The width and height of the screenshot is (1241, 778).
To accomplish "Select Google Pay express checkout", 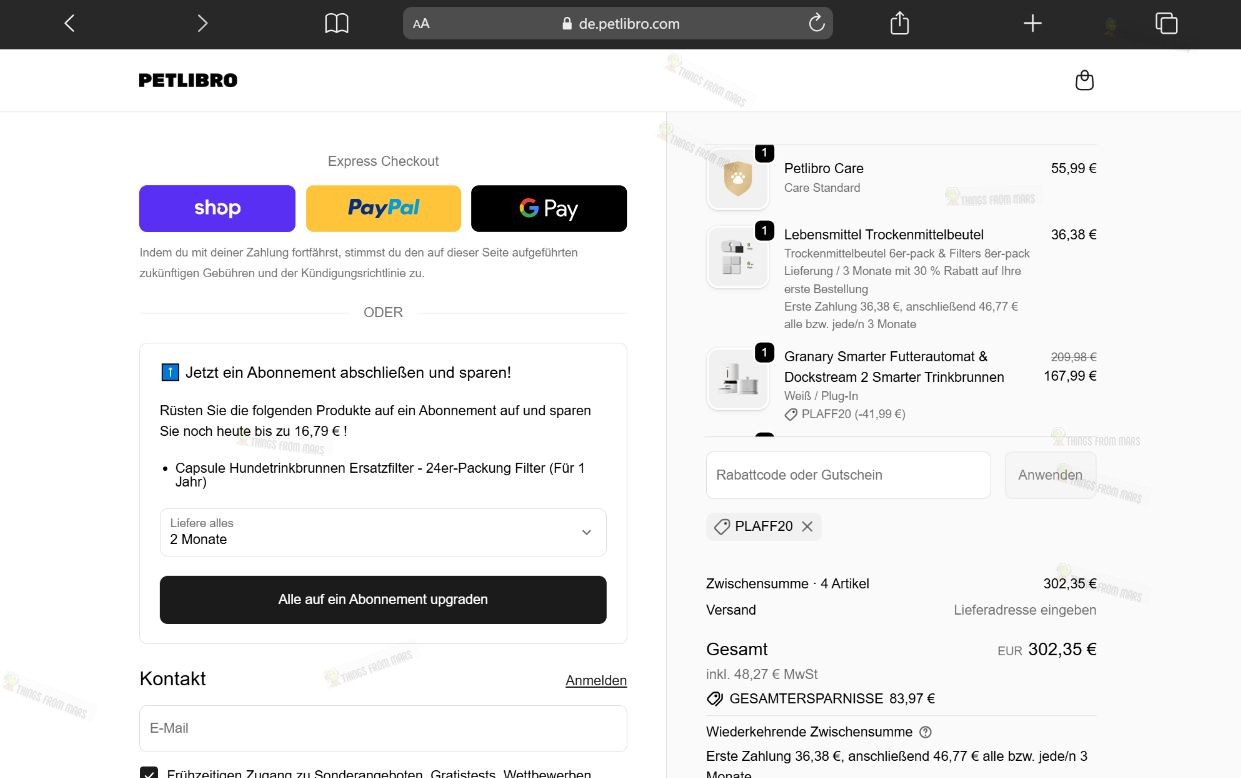I will pos(549,208).
